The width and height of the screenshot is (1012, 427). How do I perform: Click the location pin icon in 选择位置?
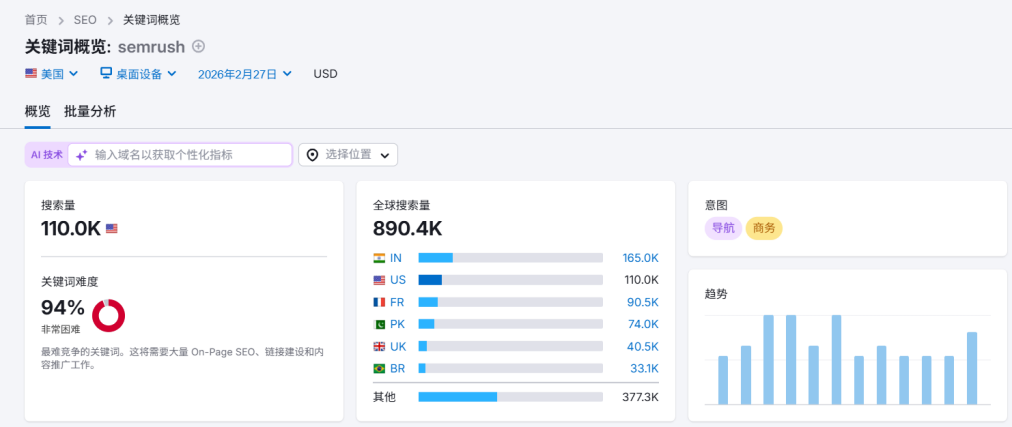click(312, 155)
